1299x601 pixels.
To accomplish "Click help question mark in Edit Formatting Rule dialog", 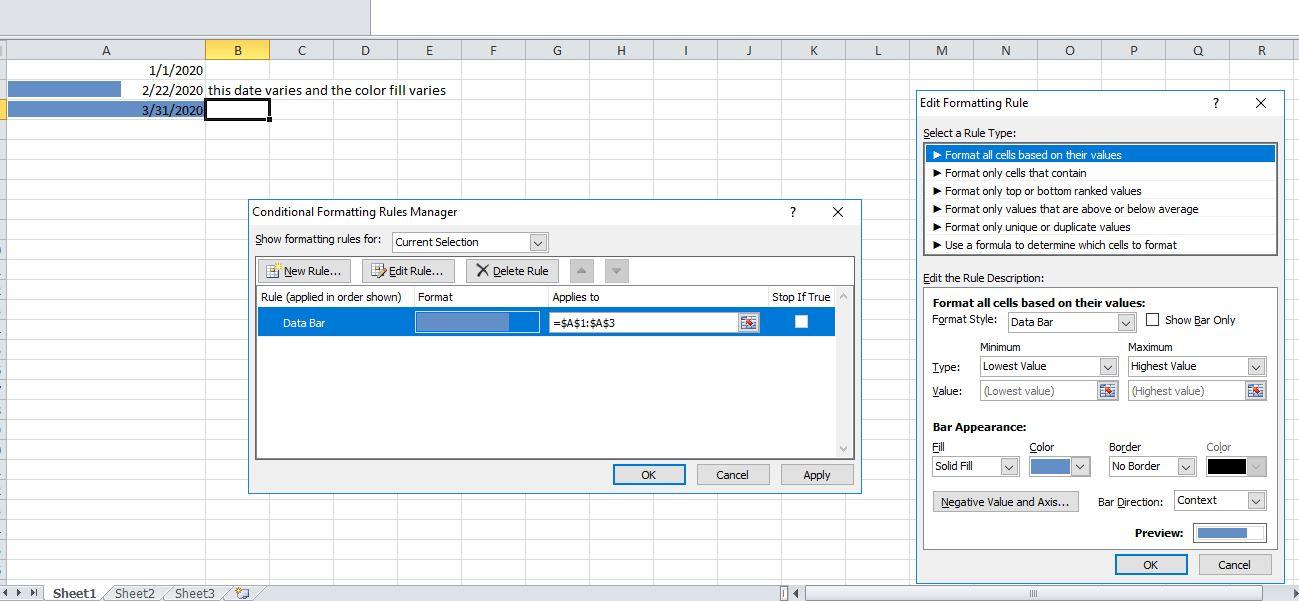I will tap(1216, 103).
